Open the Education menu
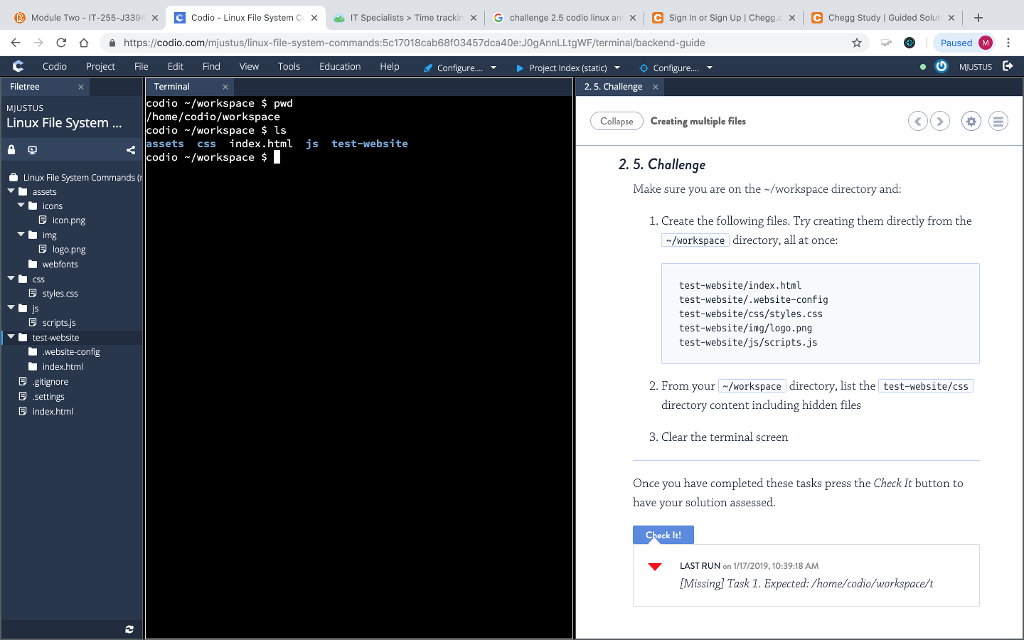1024x640 pixels. 340,67
